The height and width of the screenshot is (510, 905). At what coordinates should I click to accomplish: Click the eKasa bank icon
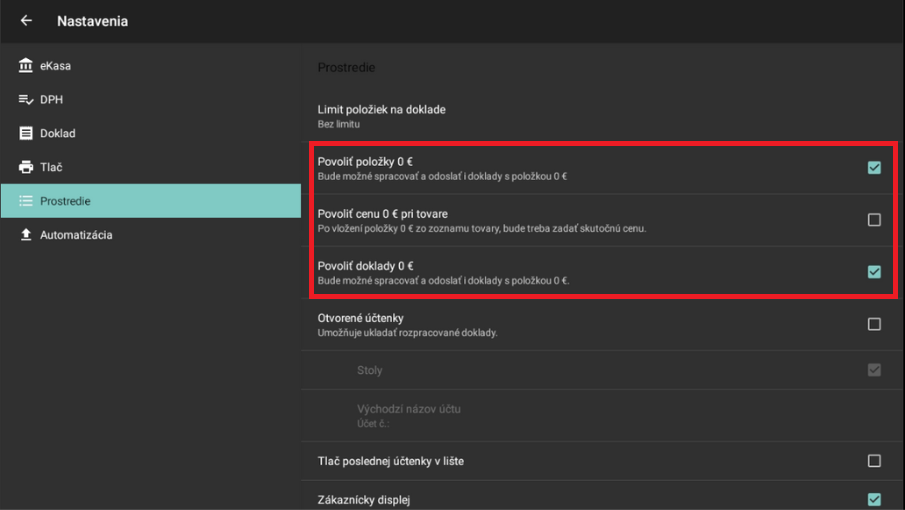coord(26,66)
